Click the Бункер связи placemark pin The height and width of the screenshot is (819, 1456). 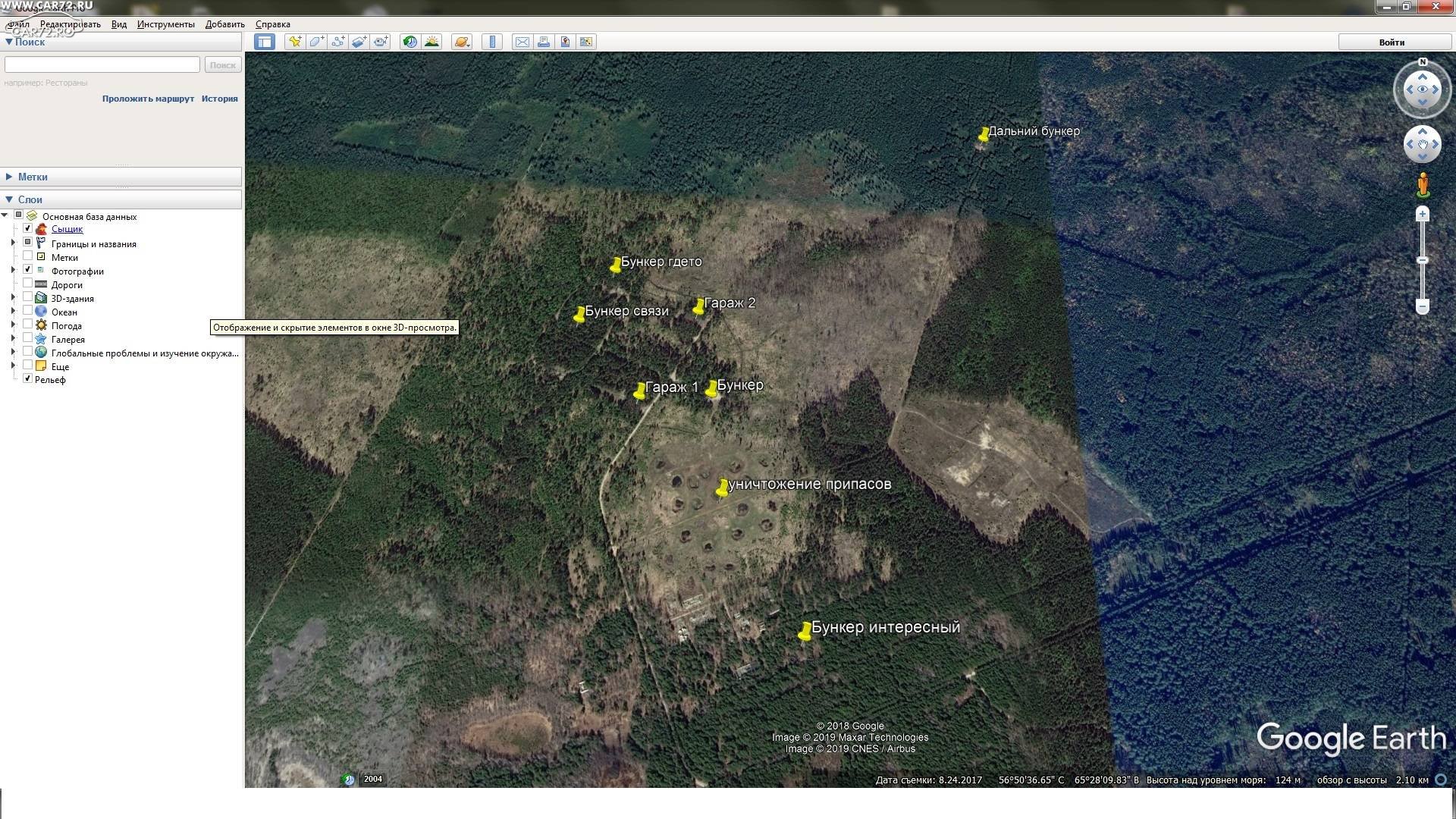click(x=579, y=316)
